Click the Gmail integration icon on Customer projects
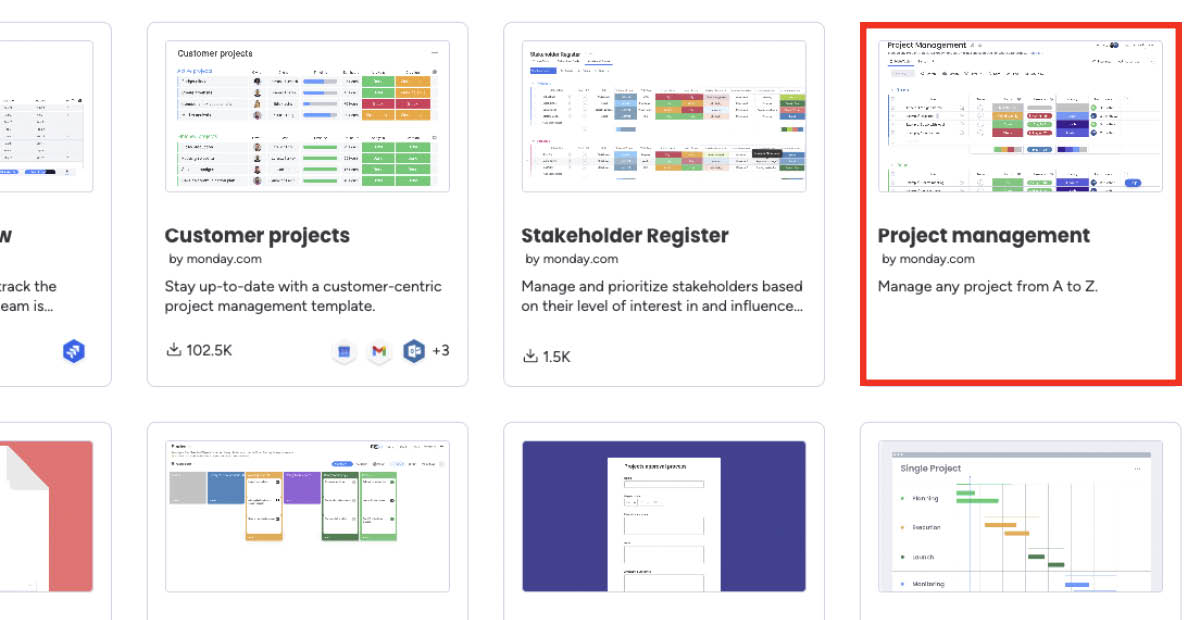 coord(378,351)
